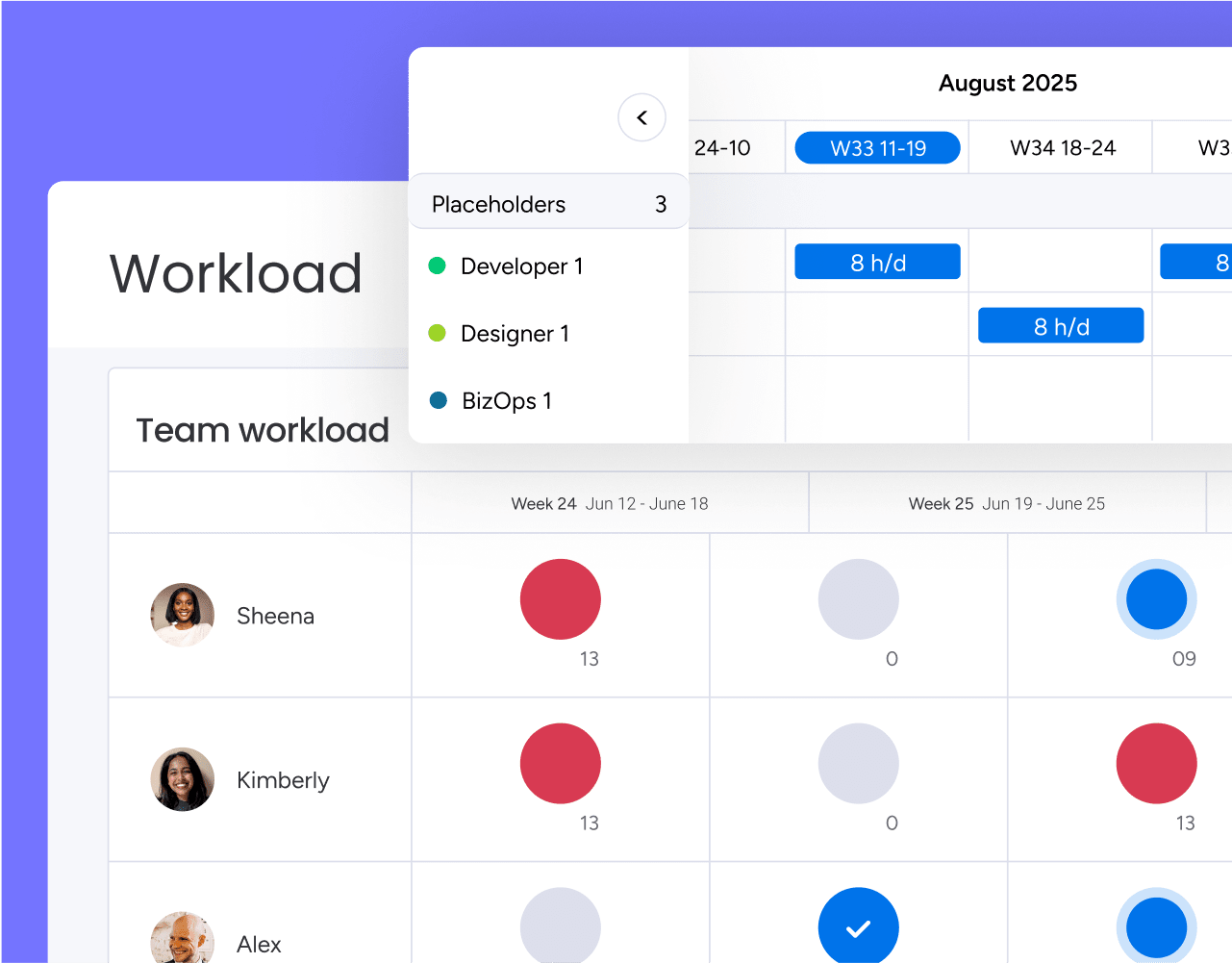The height and width of the screenshot is (963, 1232).
Task: Select Kimberly's red circle in Week 25
Action: tap(1156, 763)
